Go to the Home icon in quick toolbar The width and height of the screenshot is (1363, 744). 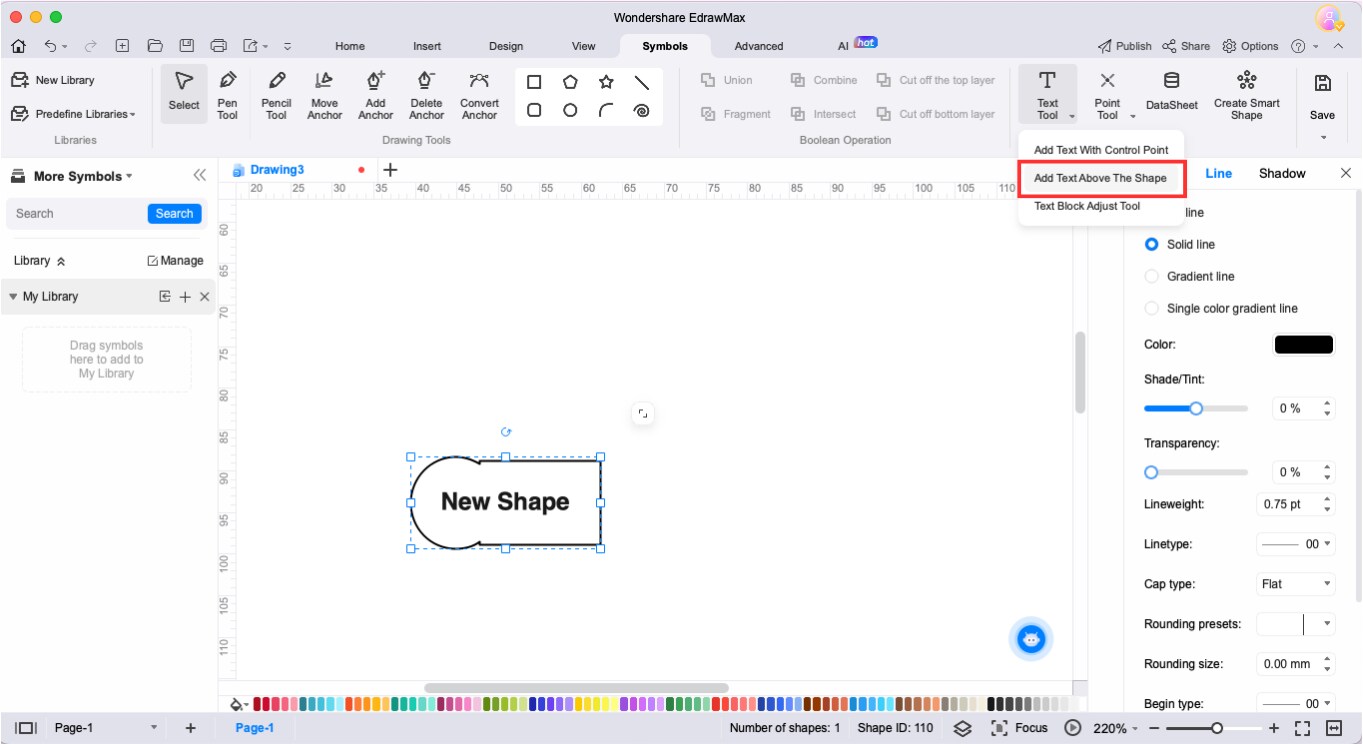point(18,46)
